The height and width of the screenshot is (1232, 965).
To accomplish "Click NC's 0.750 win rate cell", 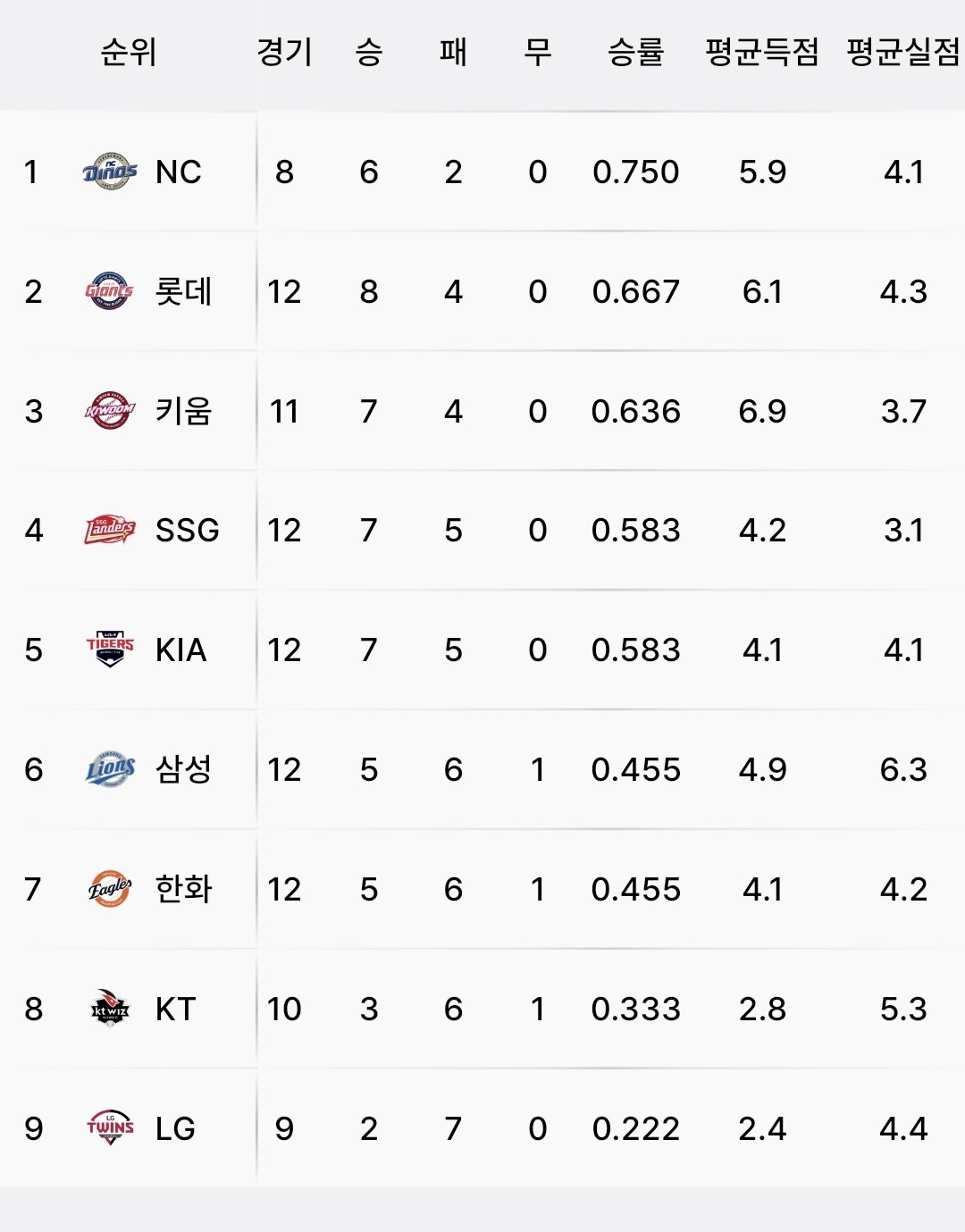I will 636,172.
